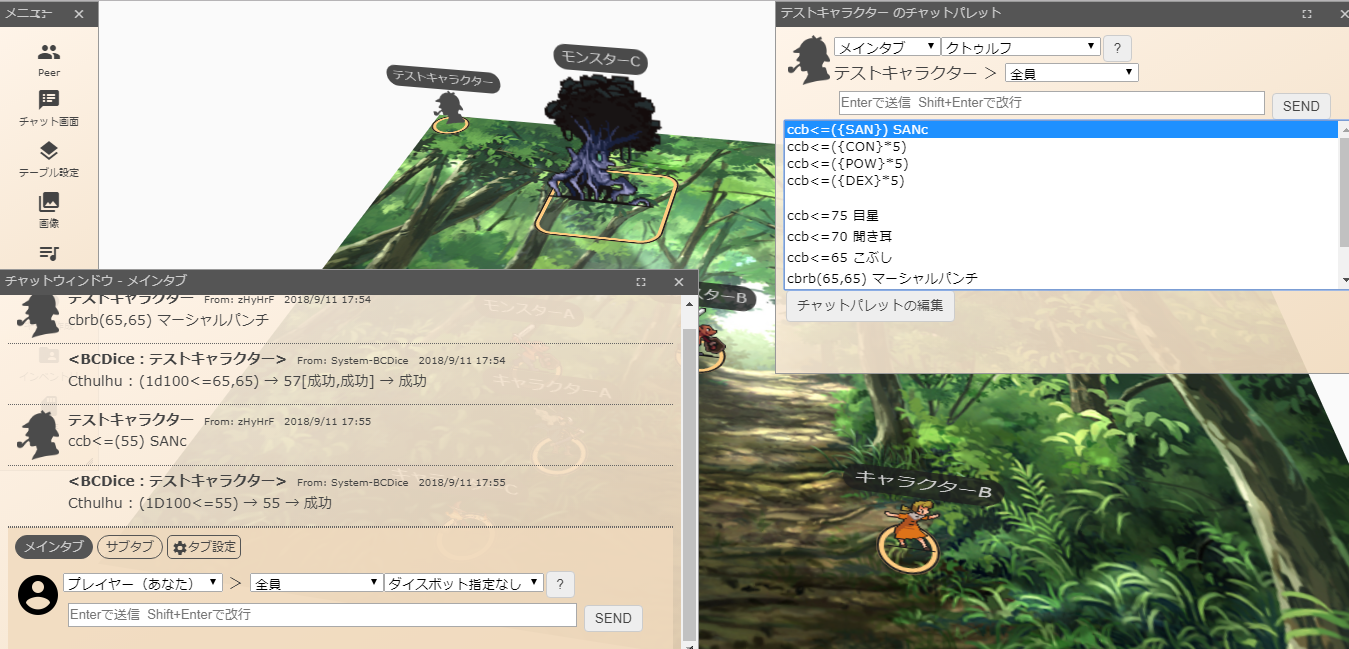Click SEND in the chat palette

(1301, 106)
